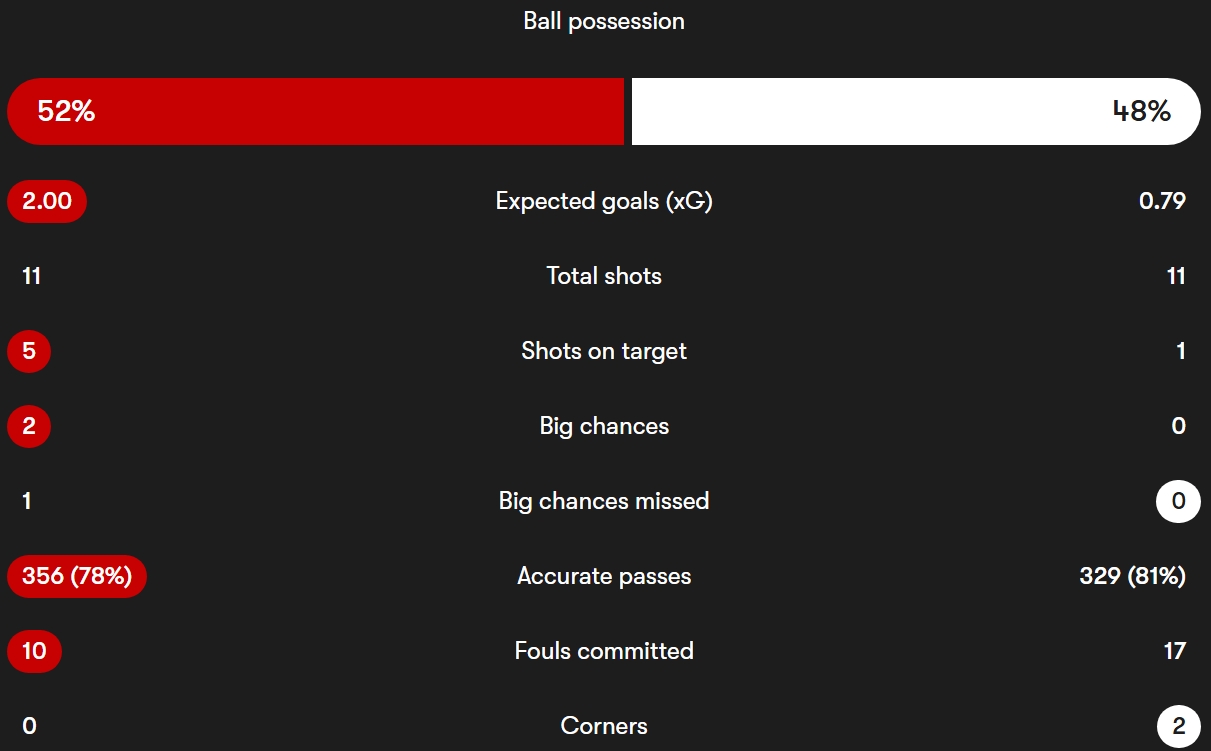Select the 0.79 expected goals value
Viewport: 1211px width, 751px height.
point(1162,201)
